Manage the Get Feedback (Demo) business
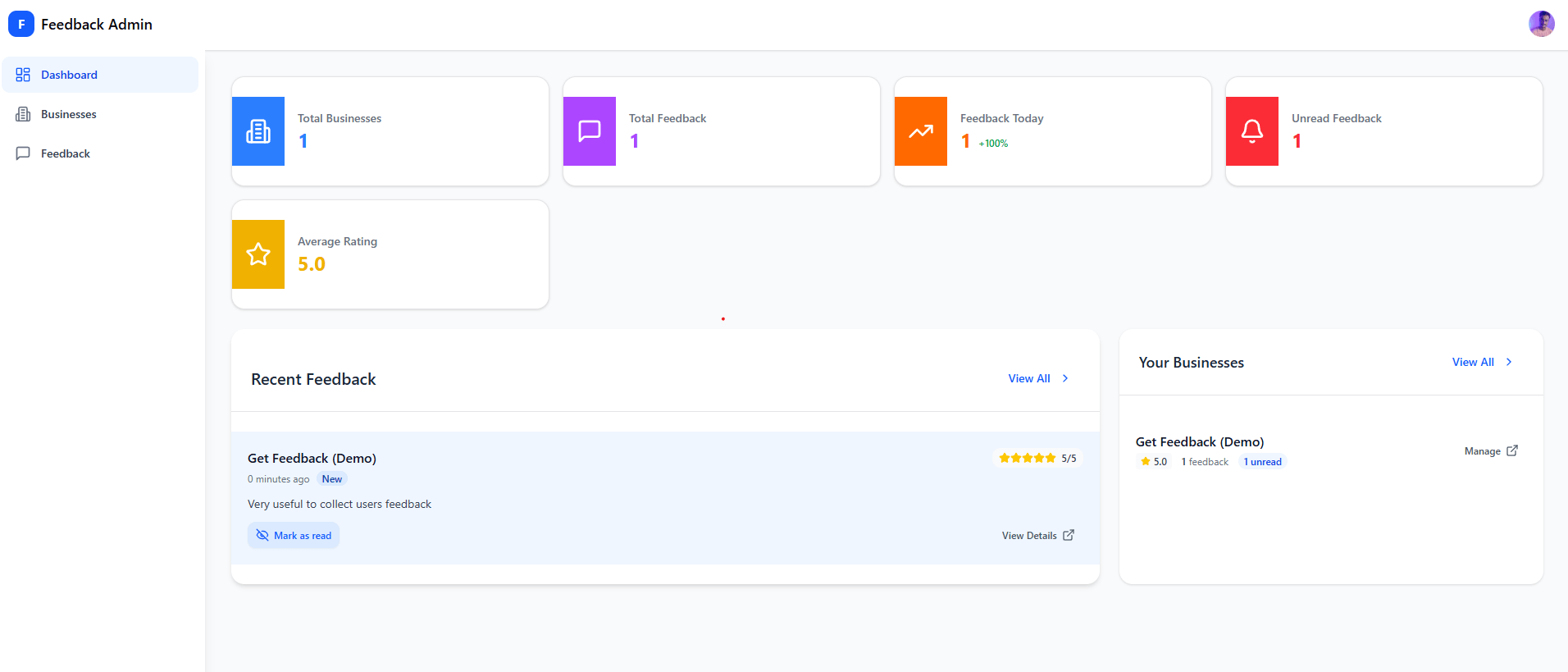This screenshot has height=672, width=1568. point(1491,451)
